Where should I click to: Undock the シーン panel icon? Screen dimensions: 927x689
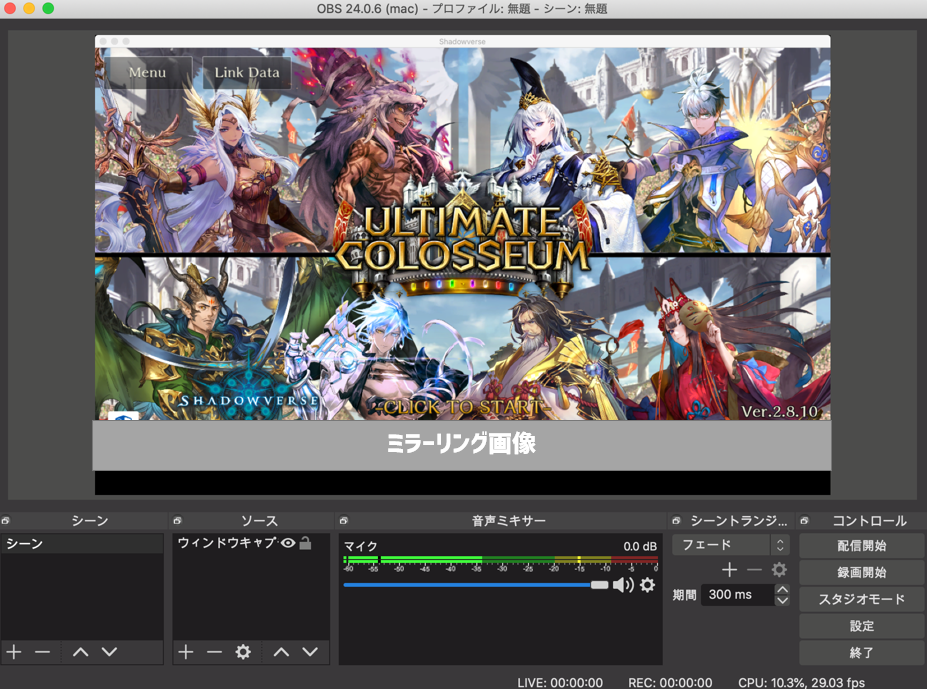tap(5, 520)
